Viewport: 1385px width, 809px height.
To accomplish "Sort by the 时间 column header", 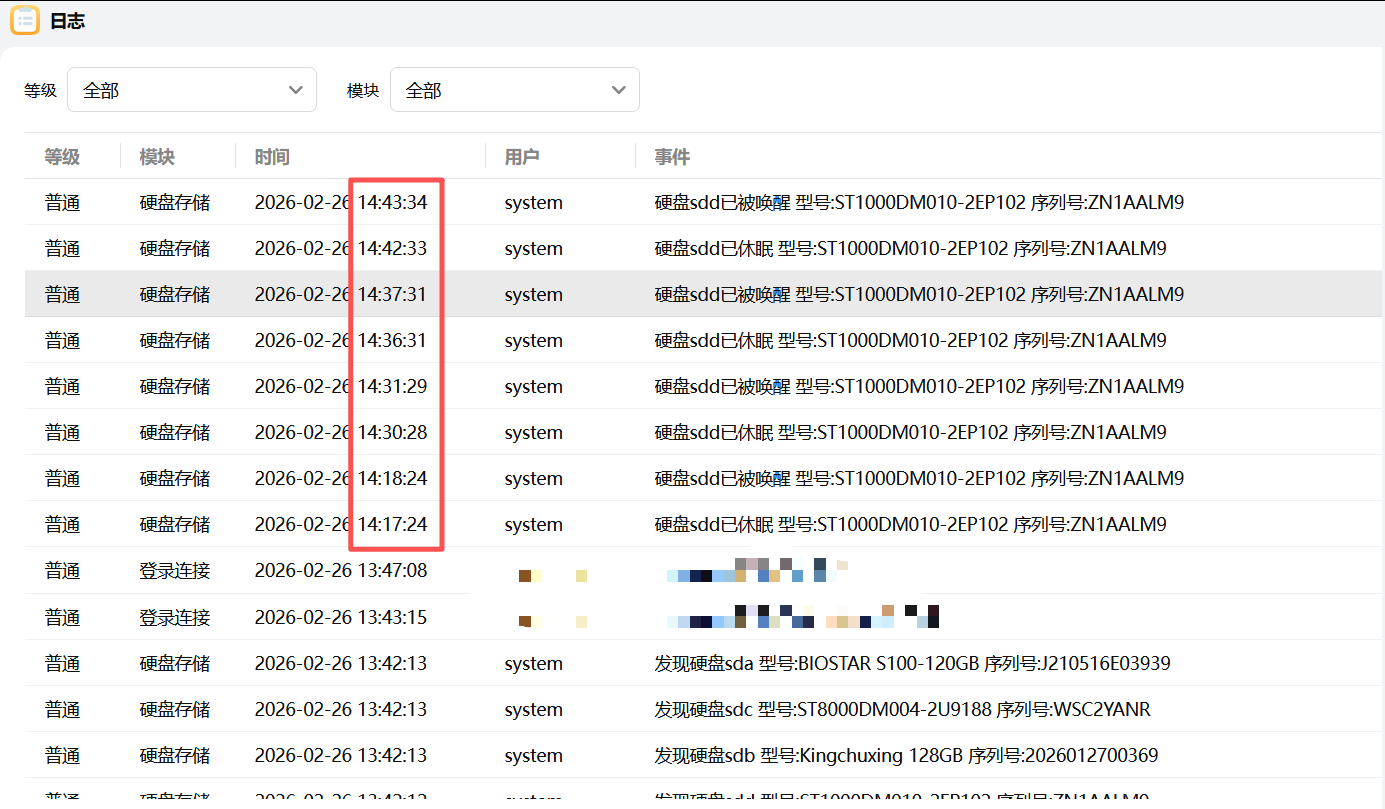I will (x=269, y=156).
